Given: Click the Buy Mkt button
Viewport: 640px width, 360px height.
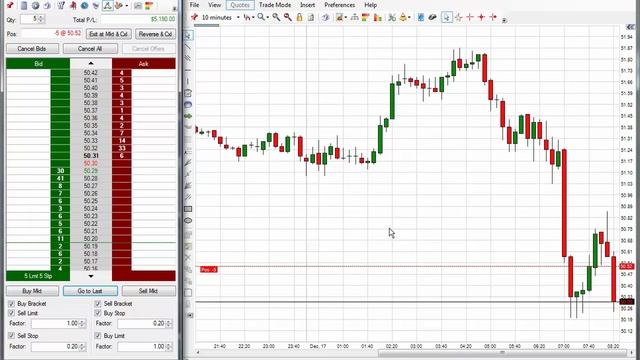Looking at the screenshot, I should pyautogui.click(x=32, y=291).
